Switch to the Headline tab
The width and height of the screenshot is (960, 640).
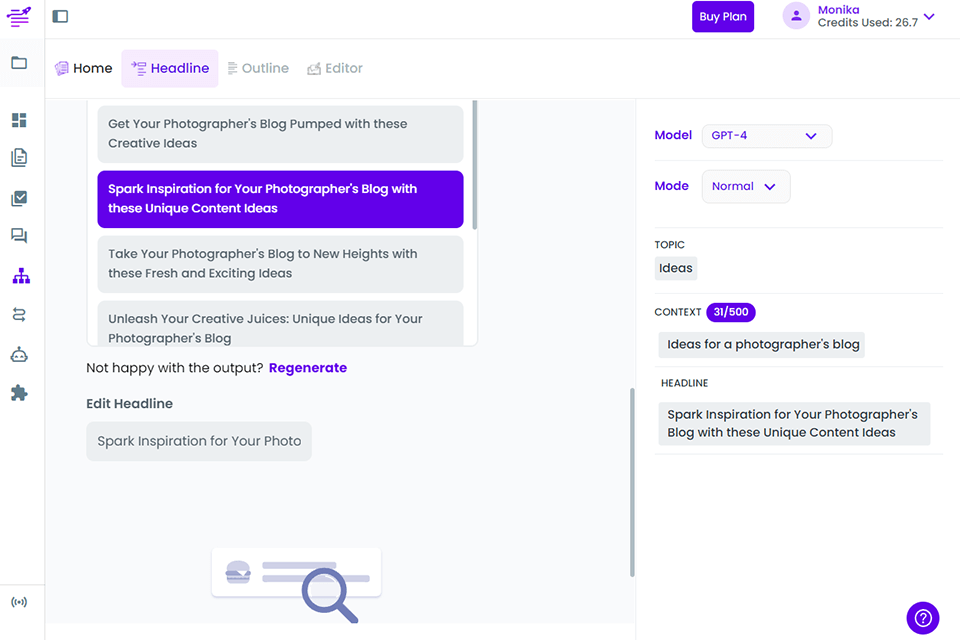click(170, 68)
